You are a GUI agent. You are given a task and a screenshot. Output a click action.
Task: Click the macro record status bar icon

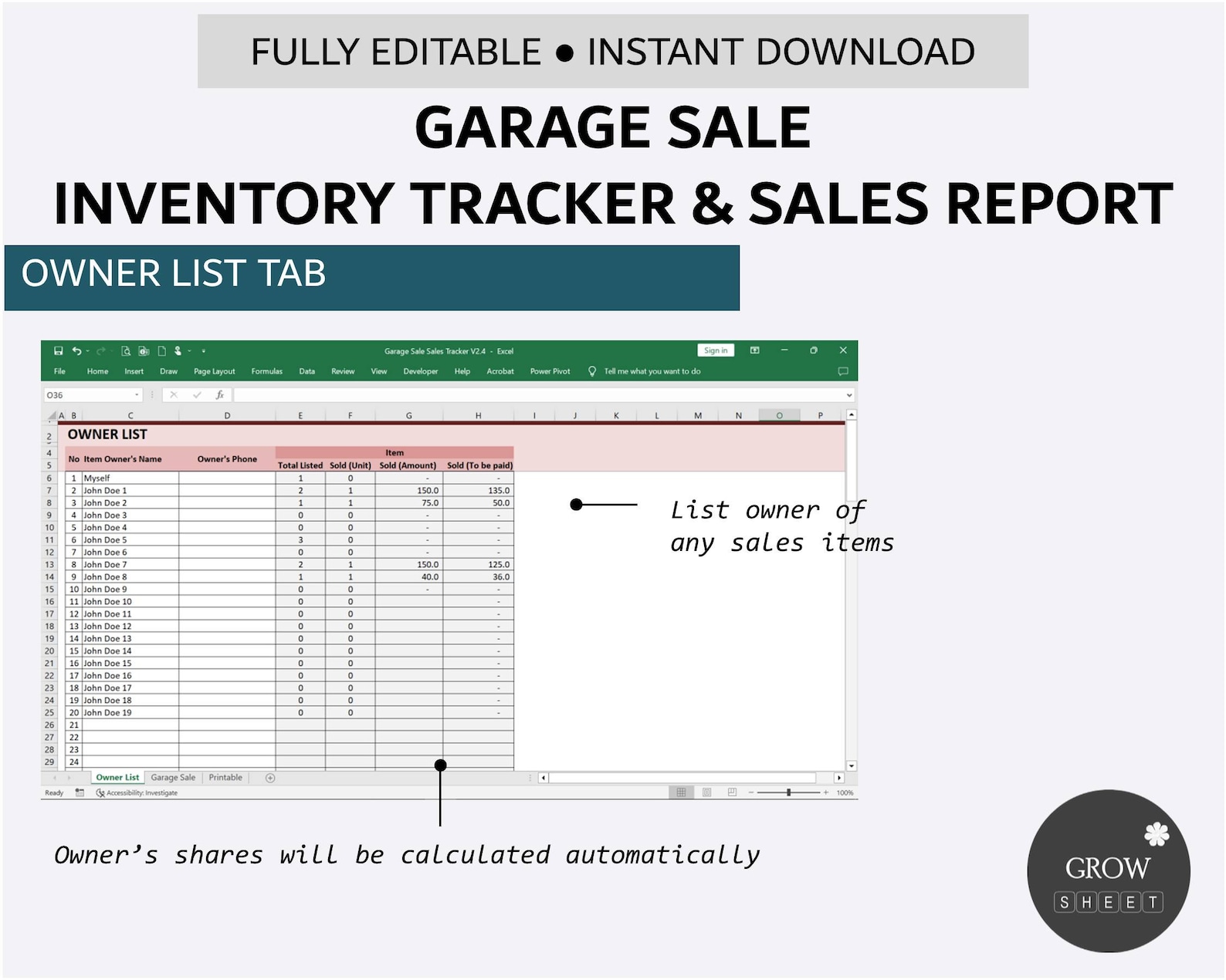pos(80,792)
